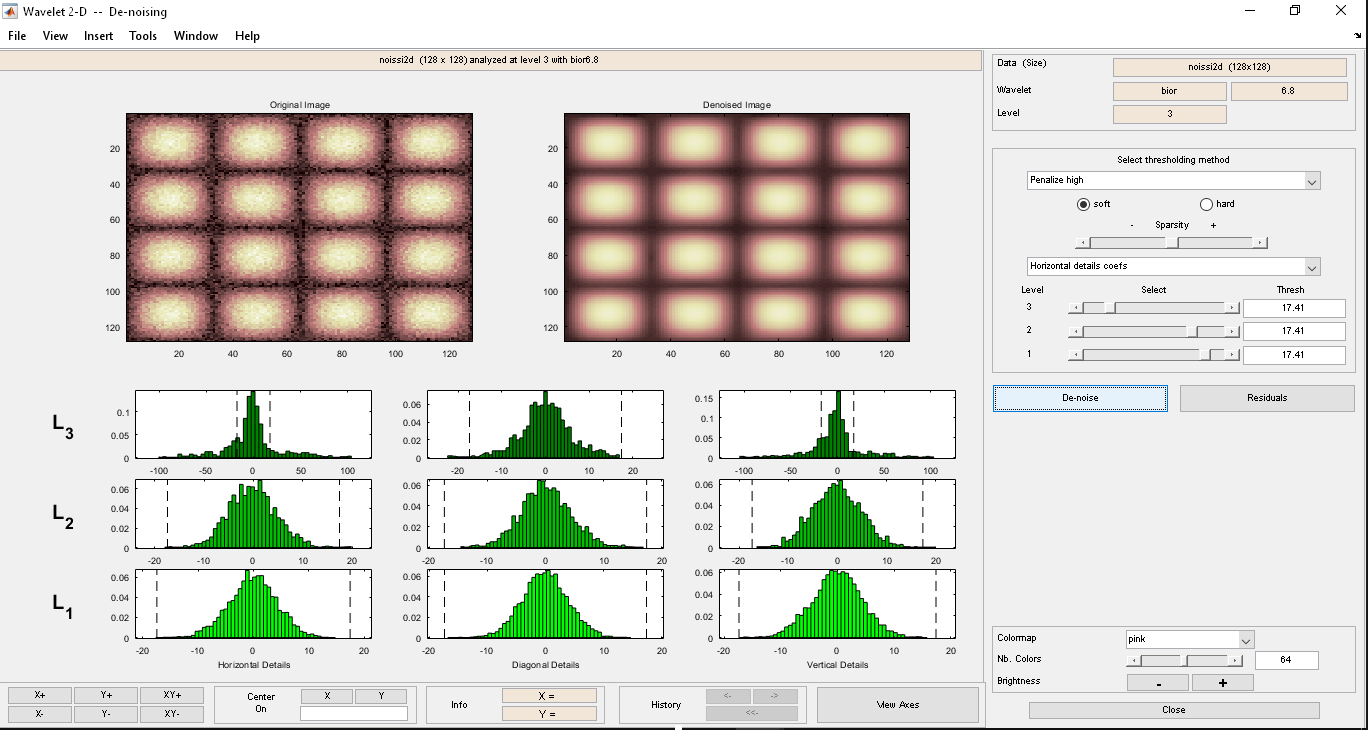The height and width of the screenshot is (730, 1368).
Task: Click the De-noise button
Action: 1080,398
